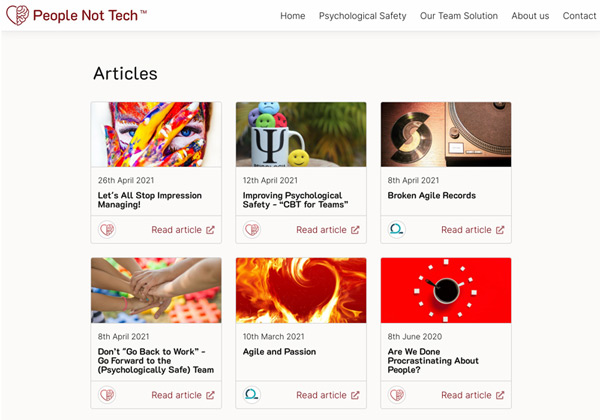Click author avatar on Broken Agile Records card
Image resolution: width=600 pixels, height=420 pixels.
tap(397, 229)
